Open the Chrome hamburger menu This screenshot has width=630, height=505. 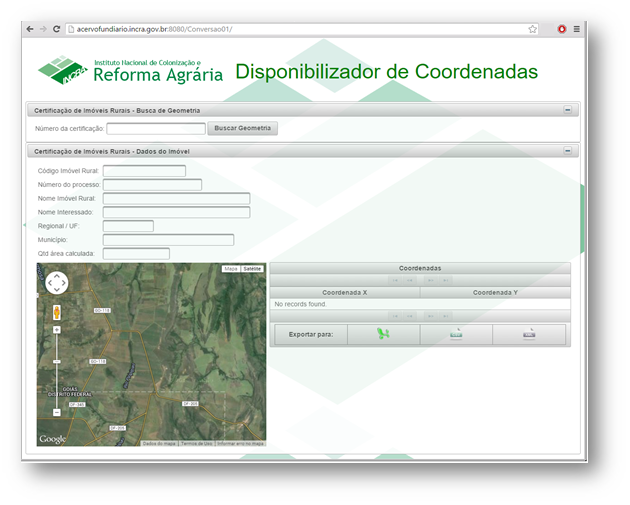point(576,29)
